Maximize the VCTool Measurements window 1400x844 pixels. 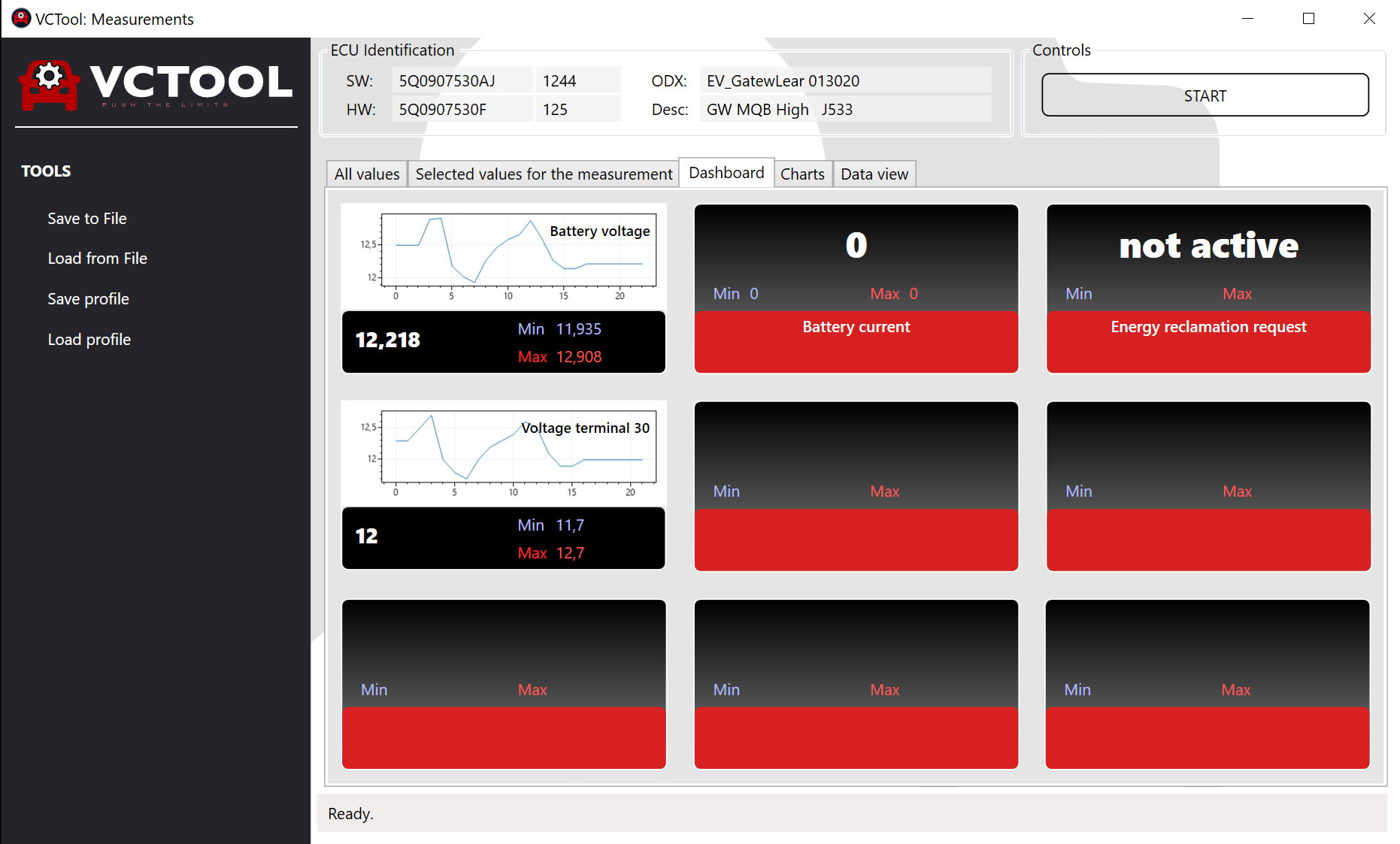coord(1308,19)
